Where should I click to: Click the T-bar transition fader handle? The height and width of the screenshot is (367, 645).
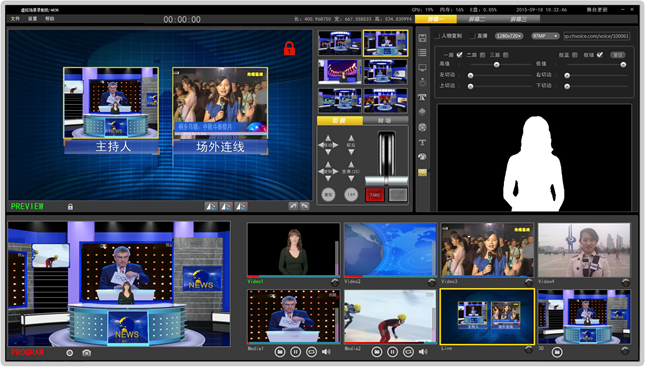tap(386, 181)
